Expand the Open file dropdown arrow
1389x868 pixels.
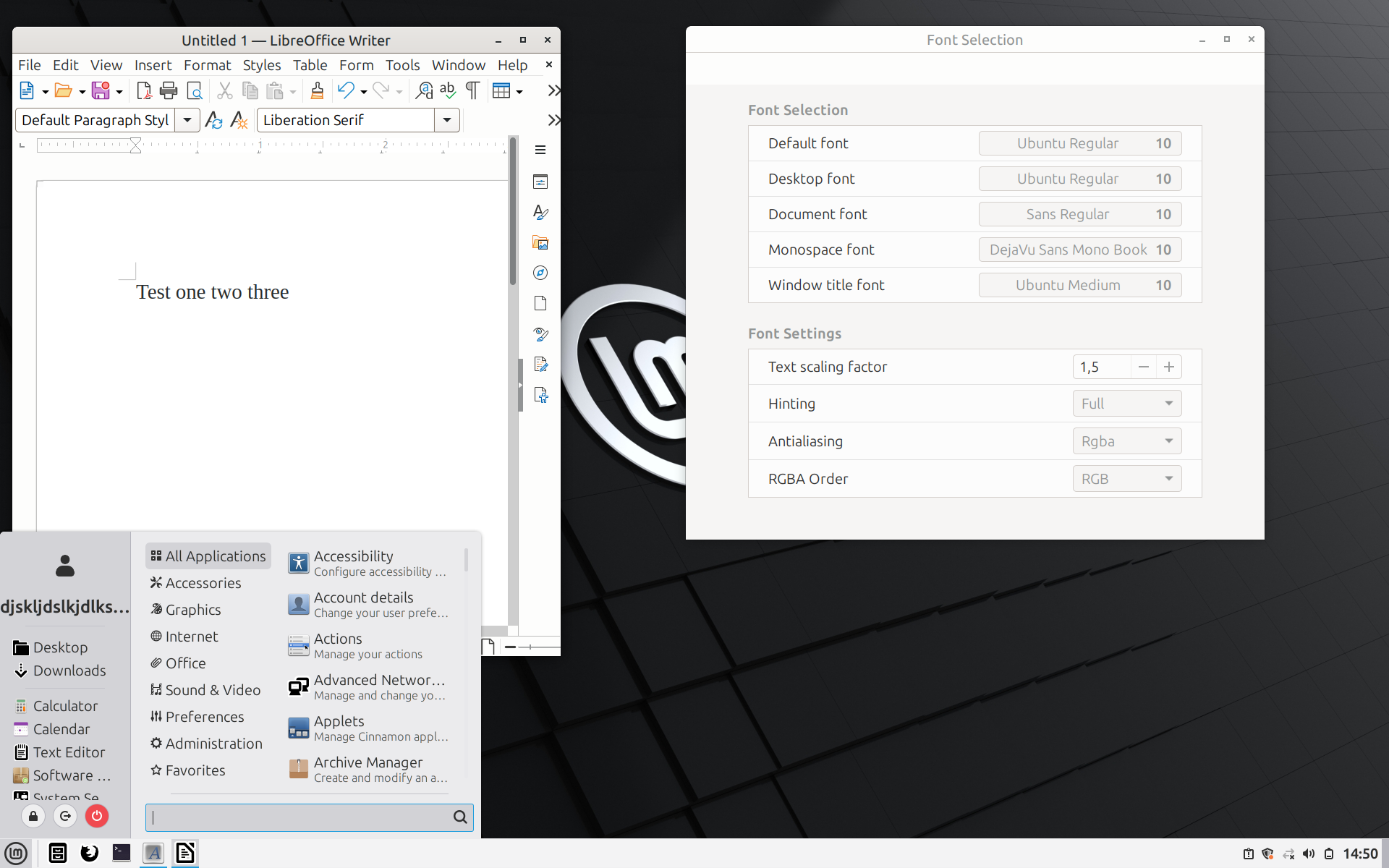point(82,92)
